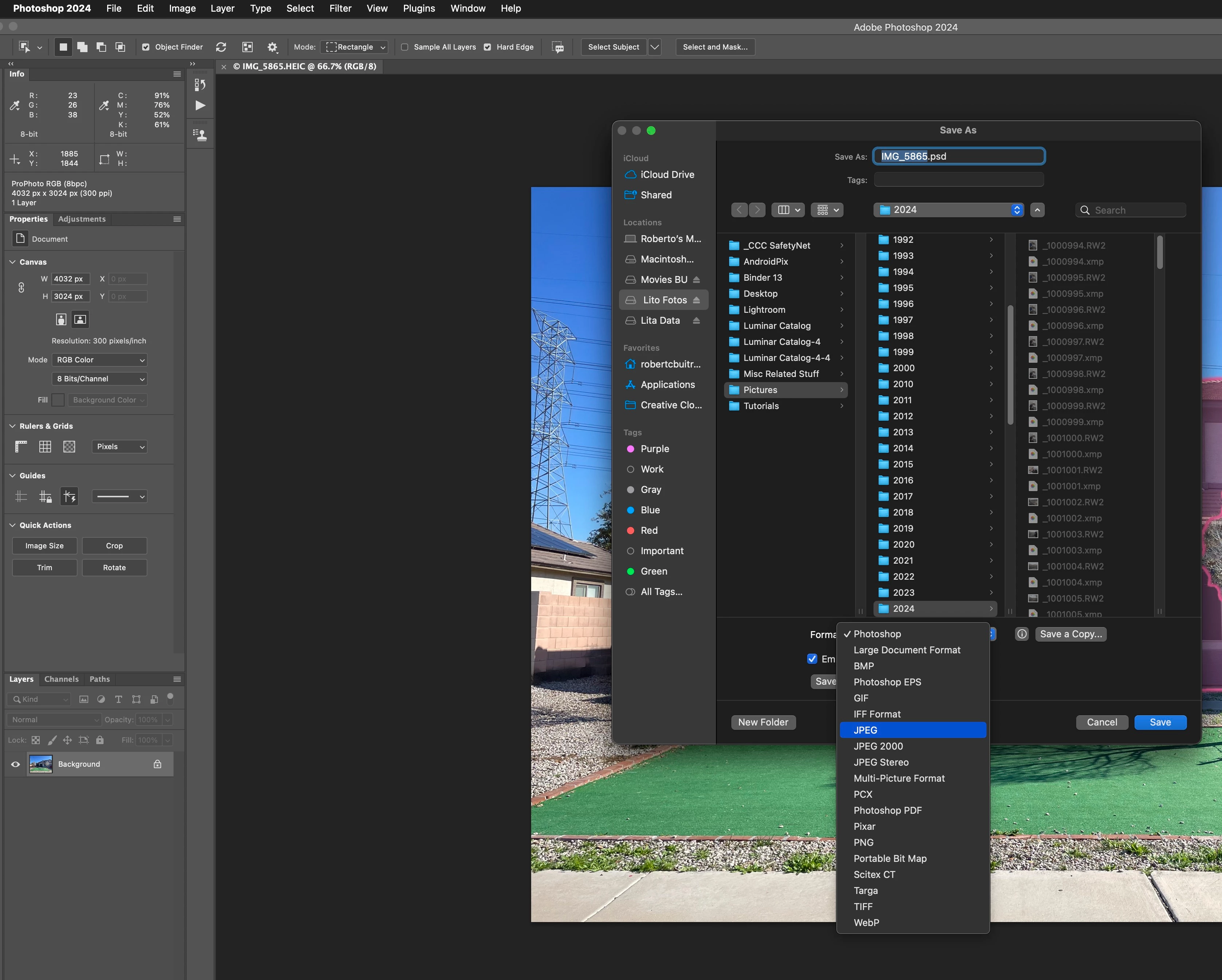Toggle the grid icon in Rulers & Grids
This screenshot has width=1222, height=980.
(45, 447)
